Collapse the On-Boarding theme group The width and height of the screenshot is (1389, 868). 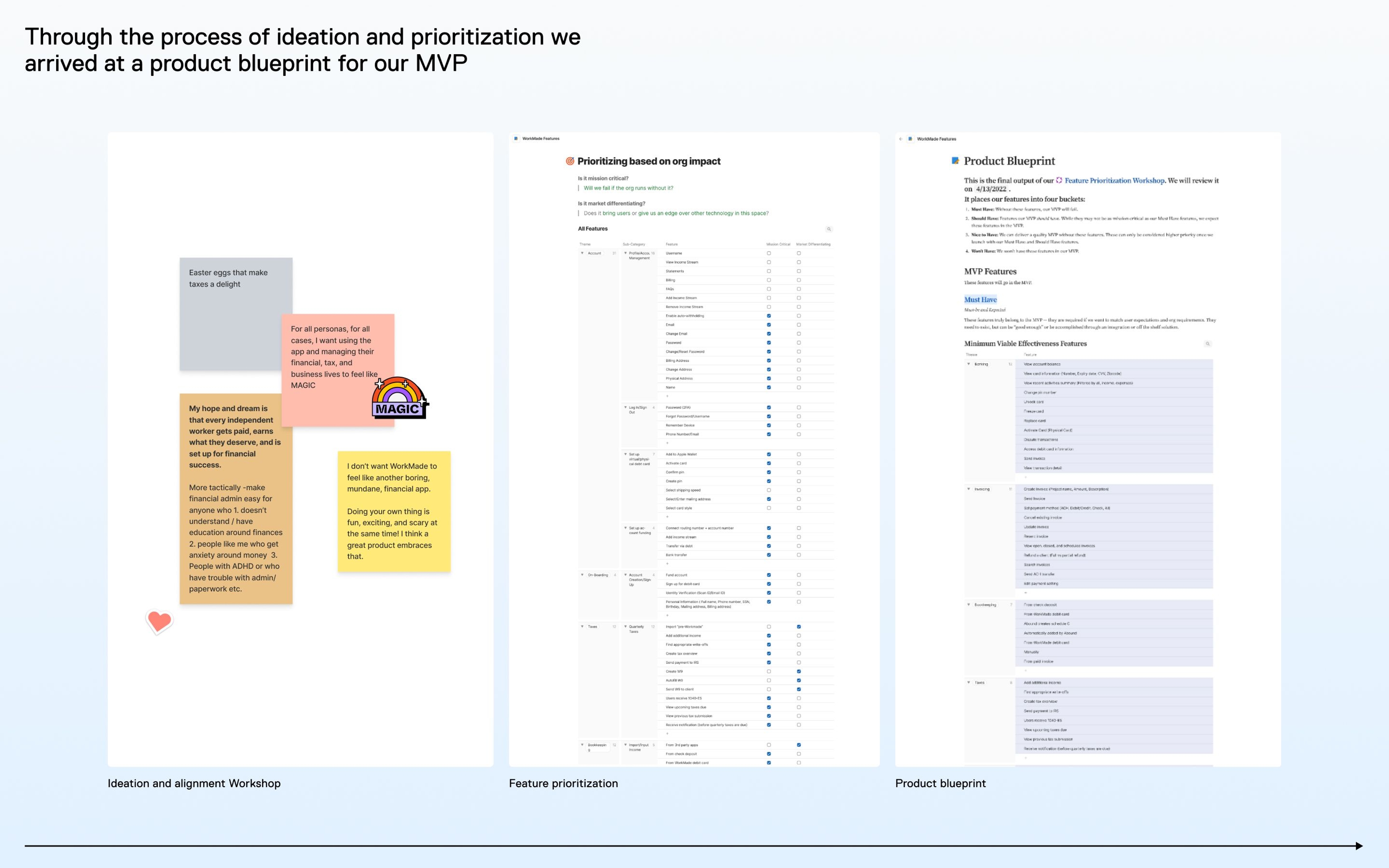point(582,575)
